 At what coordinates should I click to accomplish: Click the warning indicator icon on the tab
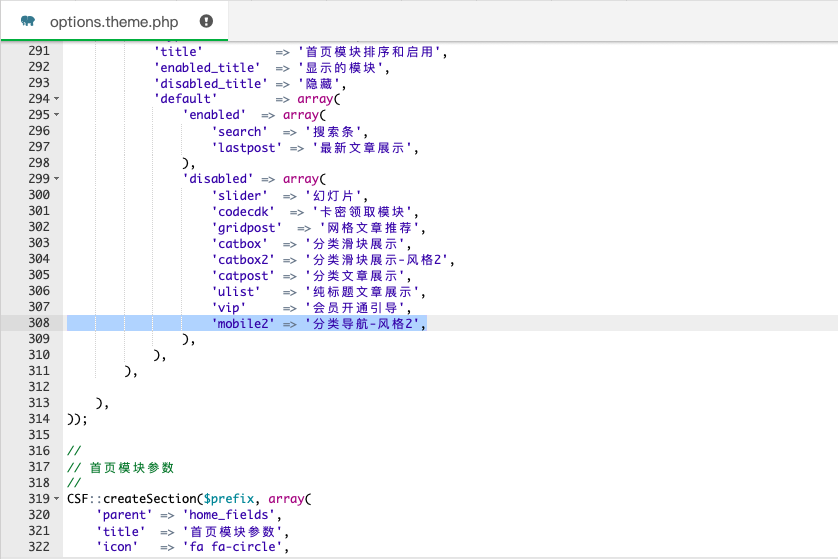point(206,21)
